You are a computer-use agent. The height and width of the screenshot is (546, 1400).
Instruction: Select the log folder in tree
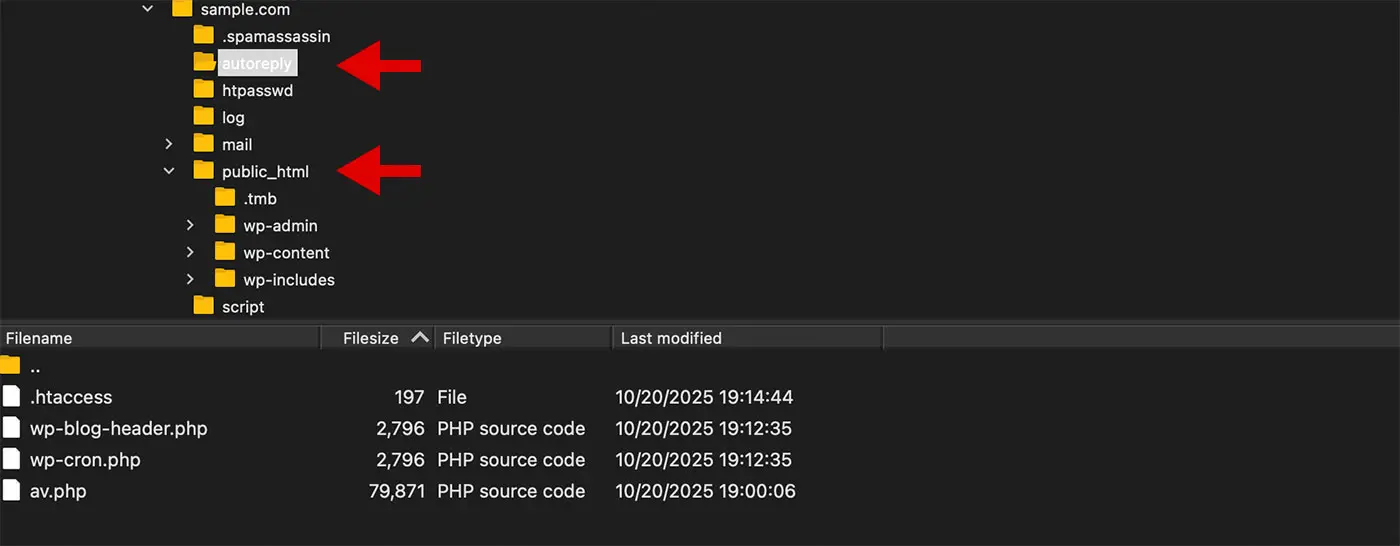[x=233, y=117]
